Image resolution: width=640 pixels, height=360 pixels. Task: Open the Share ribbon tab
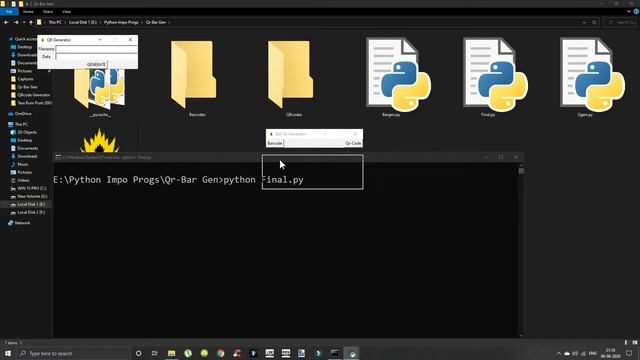click(x=48, y=12)
